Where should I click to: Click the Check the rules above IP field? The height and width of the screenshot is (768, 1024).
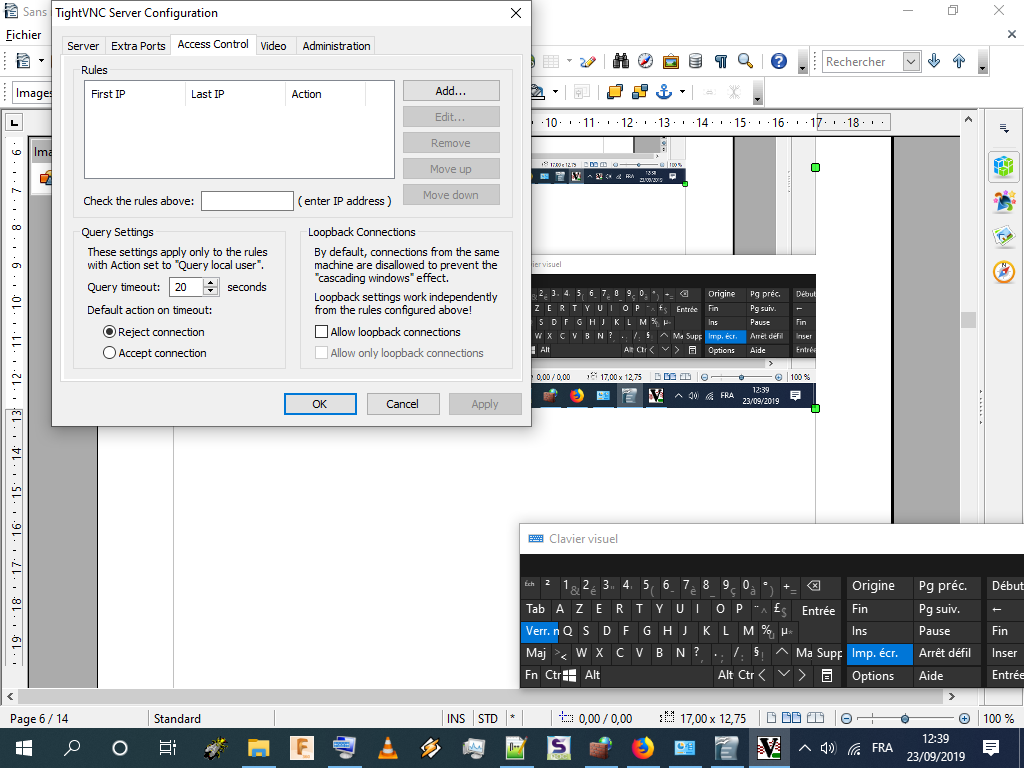pyautogui.click(x=248, y=201)
